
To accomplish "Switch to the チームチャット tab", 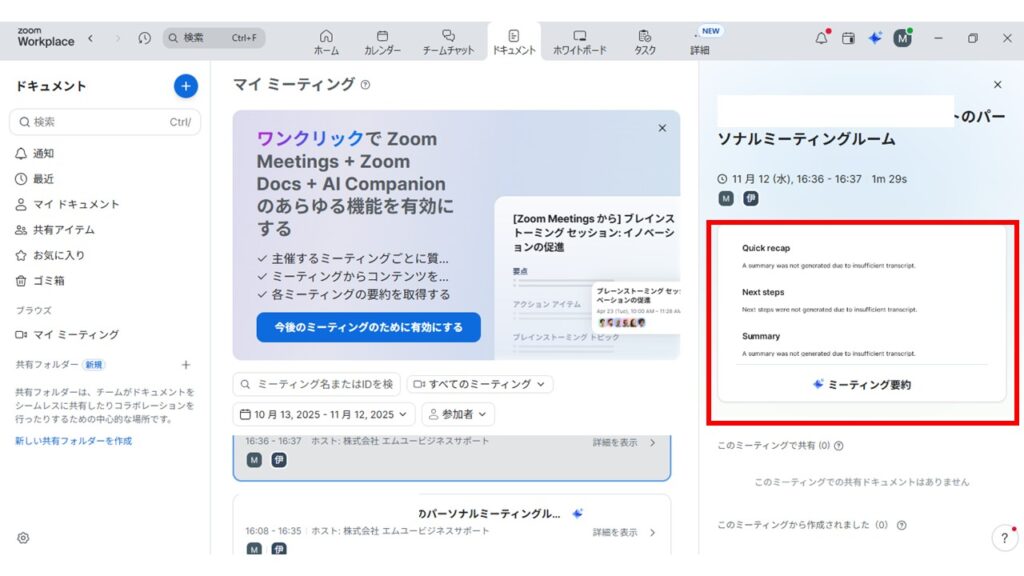I will click(448, 41).
